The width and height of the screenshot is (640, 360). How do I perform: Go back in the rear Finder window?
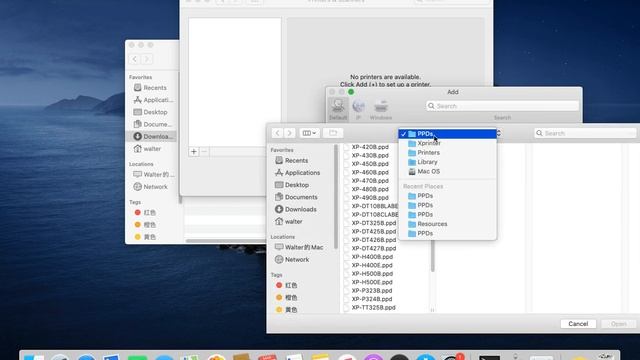pyautogui.click(x=135, y=59)
